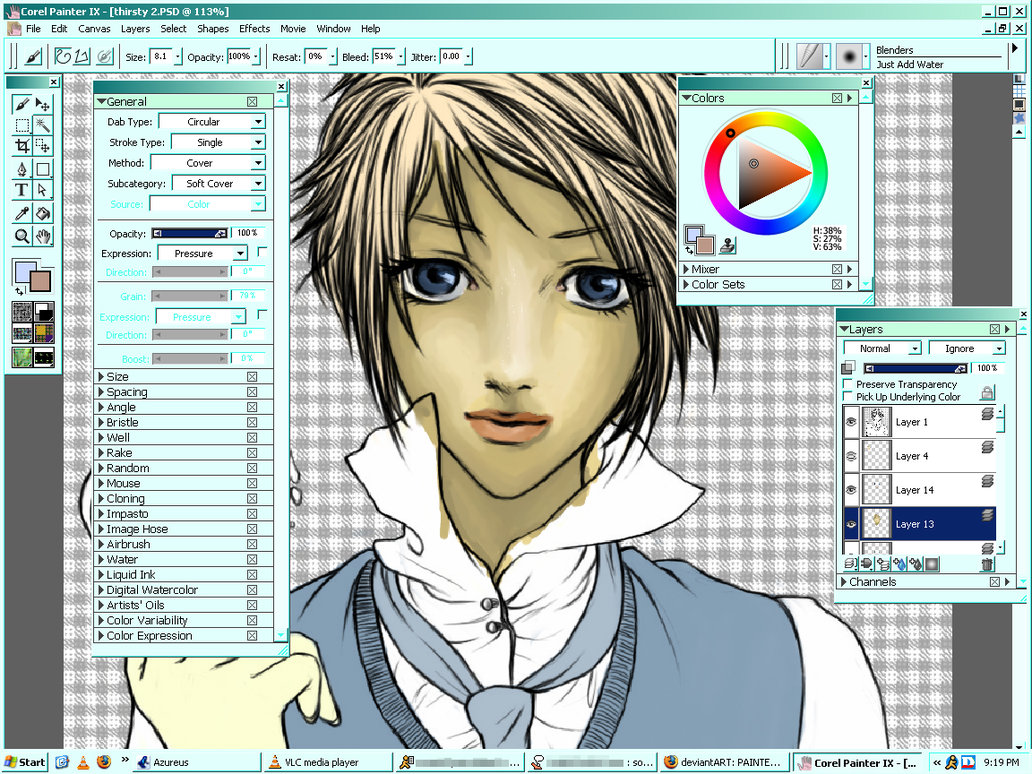Hide Layer 14 using its eye icon
This screenshot has width=1032, height=774.
851,490
